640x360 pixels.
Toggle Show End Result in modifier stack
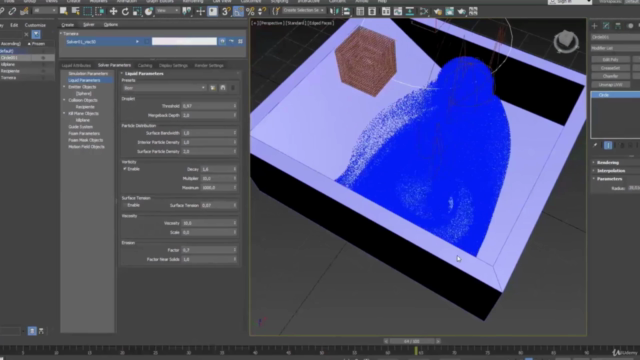pyautogui.click(x=608, y=145)
